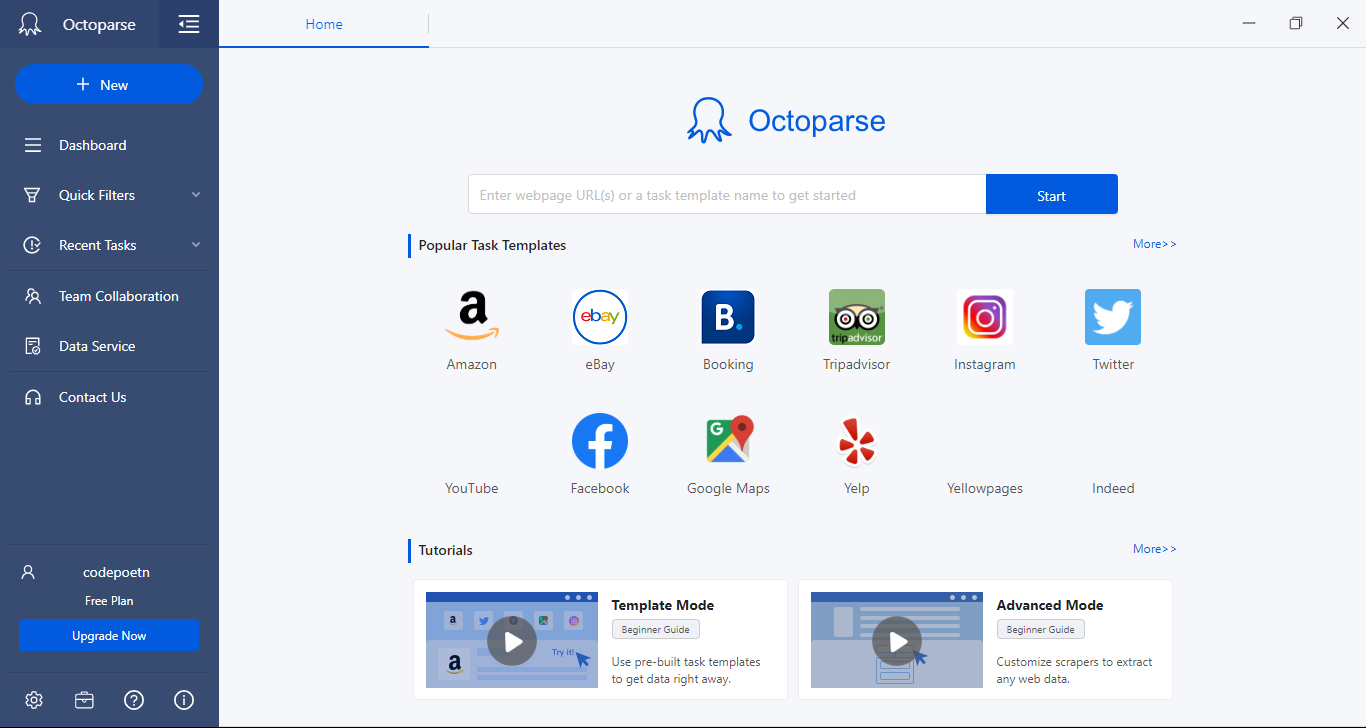
Task: Click the codepoetn username
Action: [x=116, y=572]
